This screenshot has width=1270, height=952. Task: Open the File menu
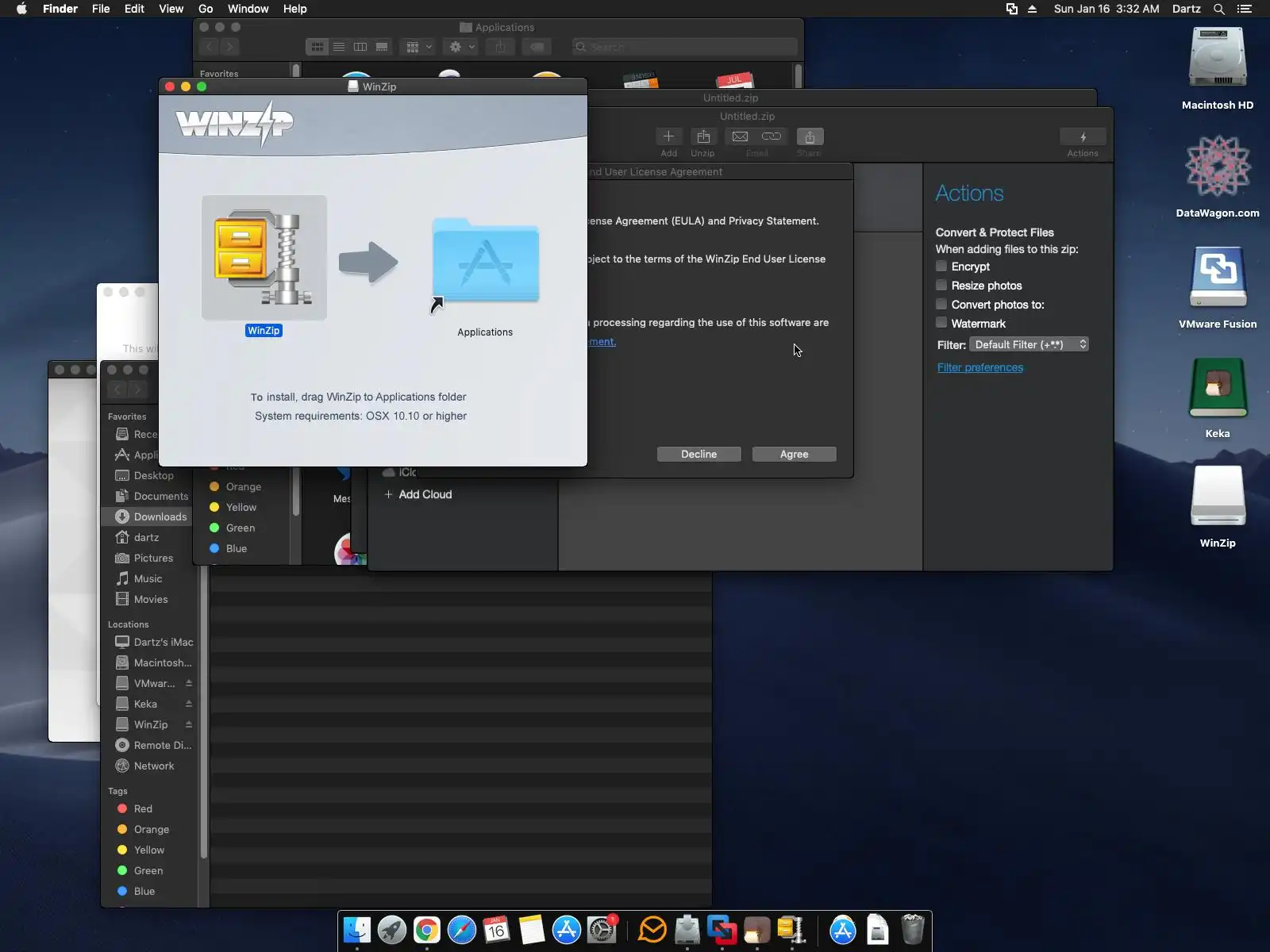click(101, 9)
